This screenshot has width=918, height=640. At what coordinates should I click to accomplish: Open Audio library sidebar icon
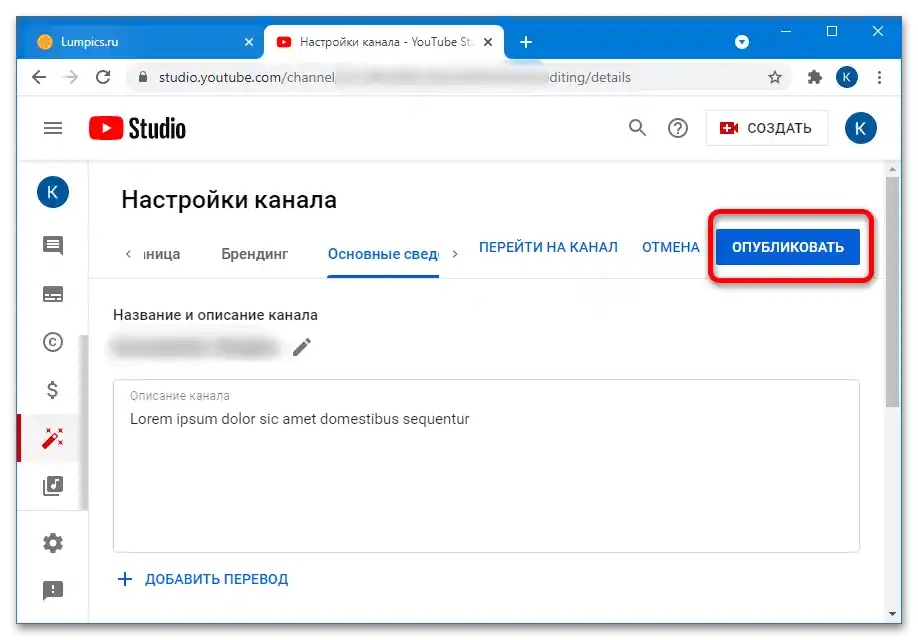[53, 485]
